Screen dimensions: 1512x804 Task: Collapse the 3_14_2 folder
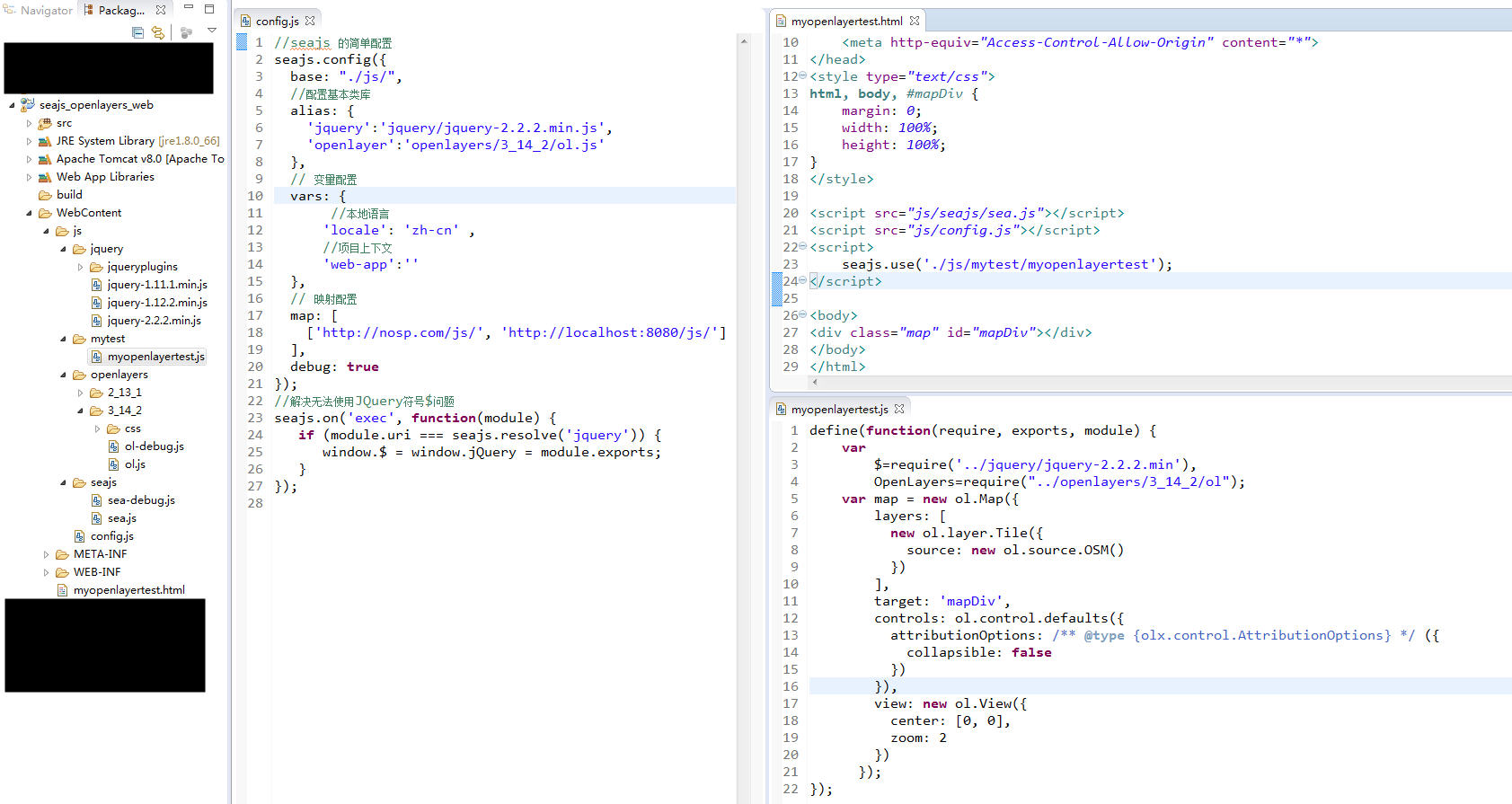click(80, 411)
